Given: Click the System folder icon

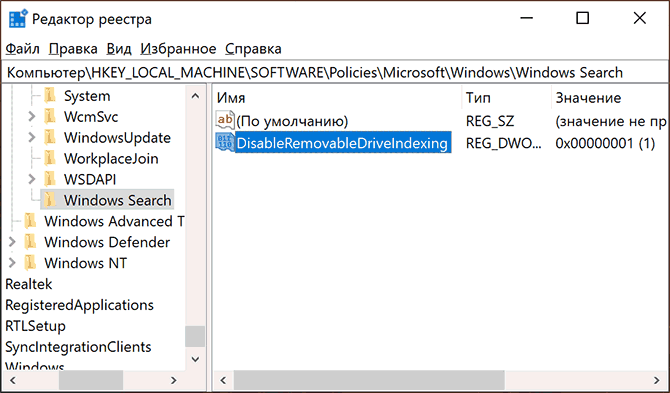Looking at the screenshot, I should coord(50,96).
